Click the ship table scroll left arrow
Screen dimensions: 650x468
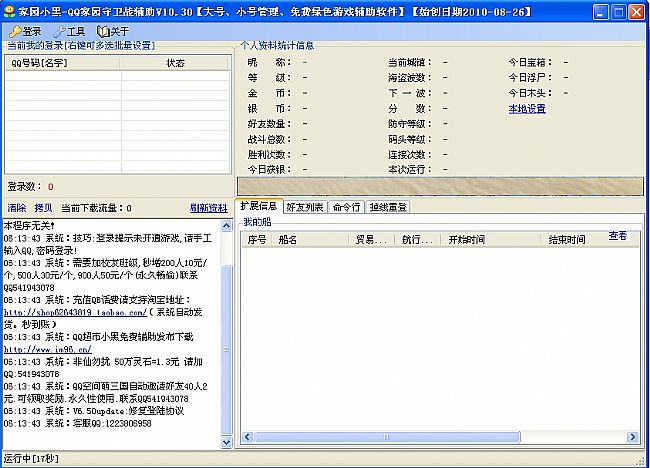pos(248,437)
